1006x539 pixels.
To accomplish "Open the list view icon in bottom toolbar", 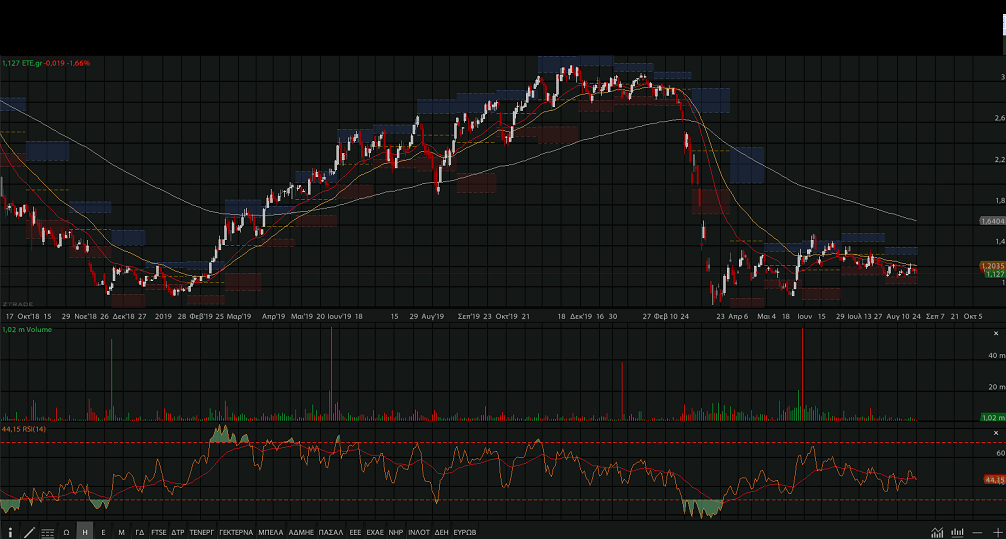I will click(47, 532).
